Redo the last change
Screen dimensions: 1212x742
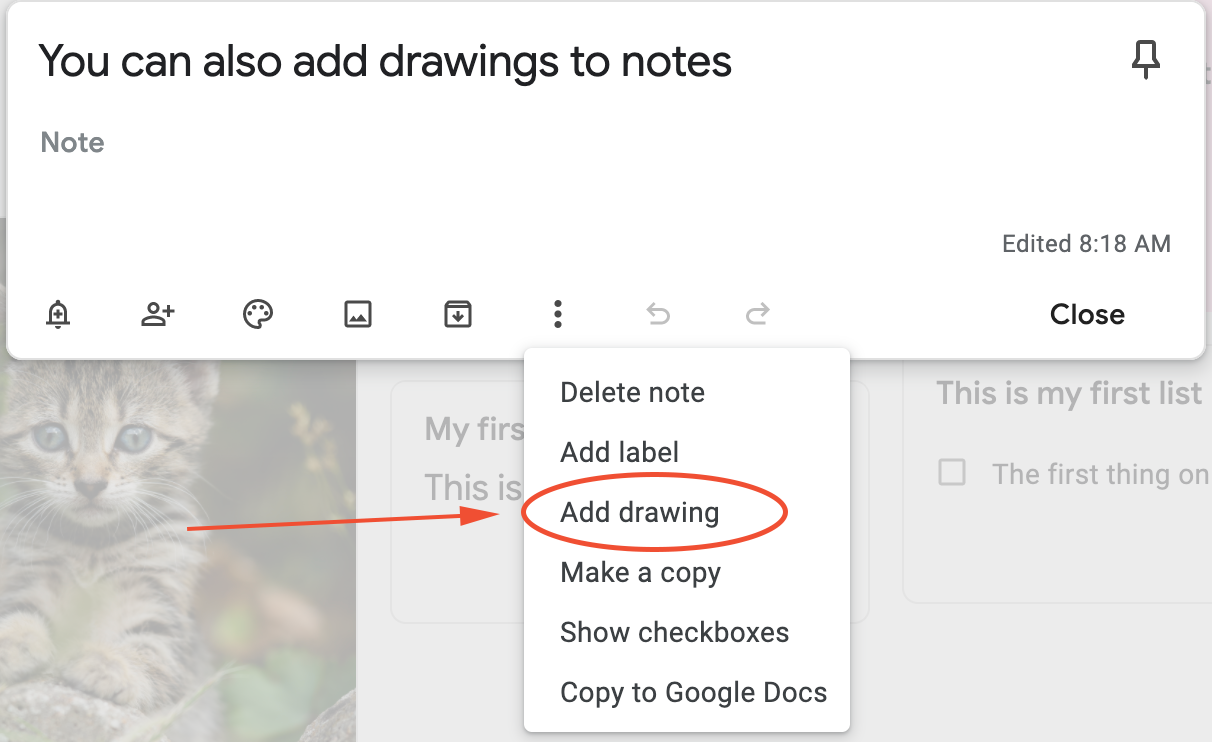(757, 314)
